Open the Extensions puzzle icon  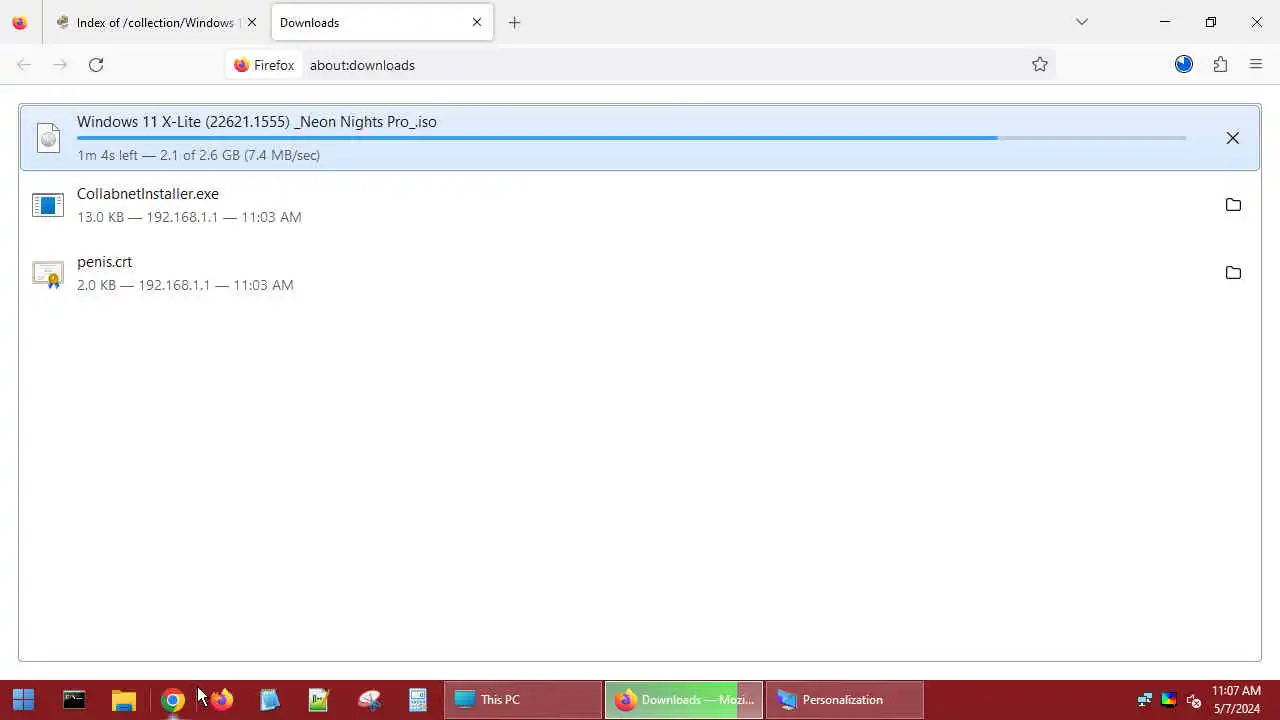click(x=1220, y=65)
